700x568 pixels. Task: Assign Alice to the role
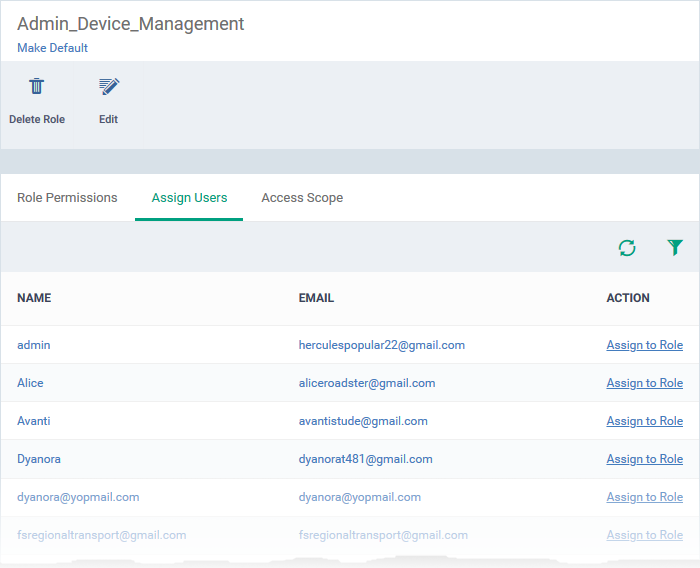pos(644,383)
